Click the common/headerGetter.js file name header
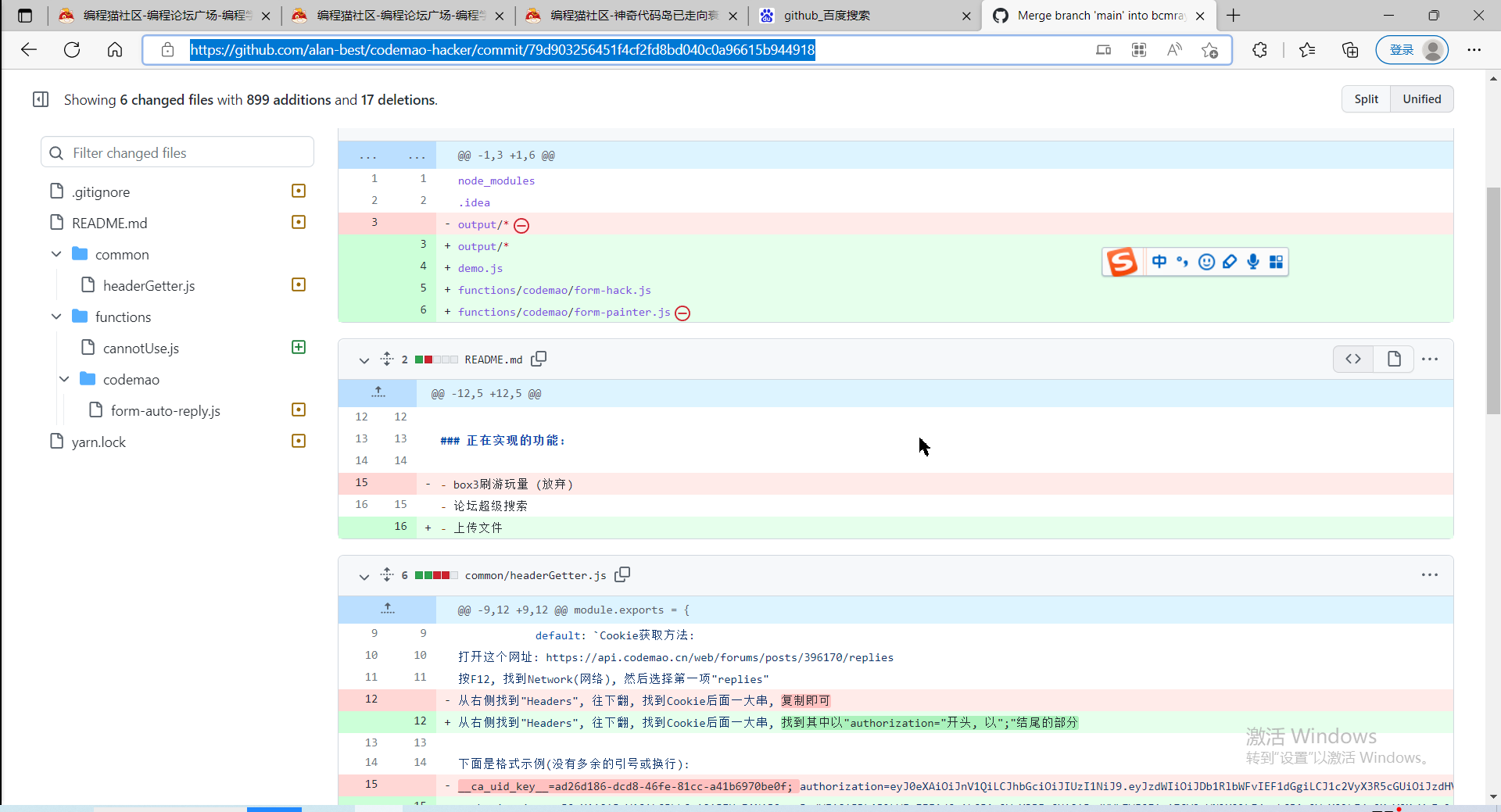Screen dimensions: 1501x812 (x=536, y=576)
